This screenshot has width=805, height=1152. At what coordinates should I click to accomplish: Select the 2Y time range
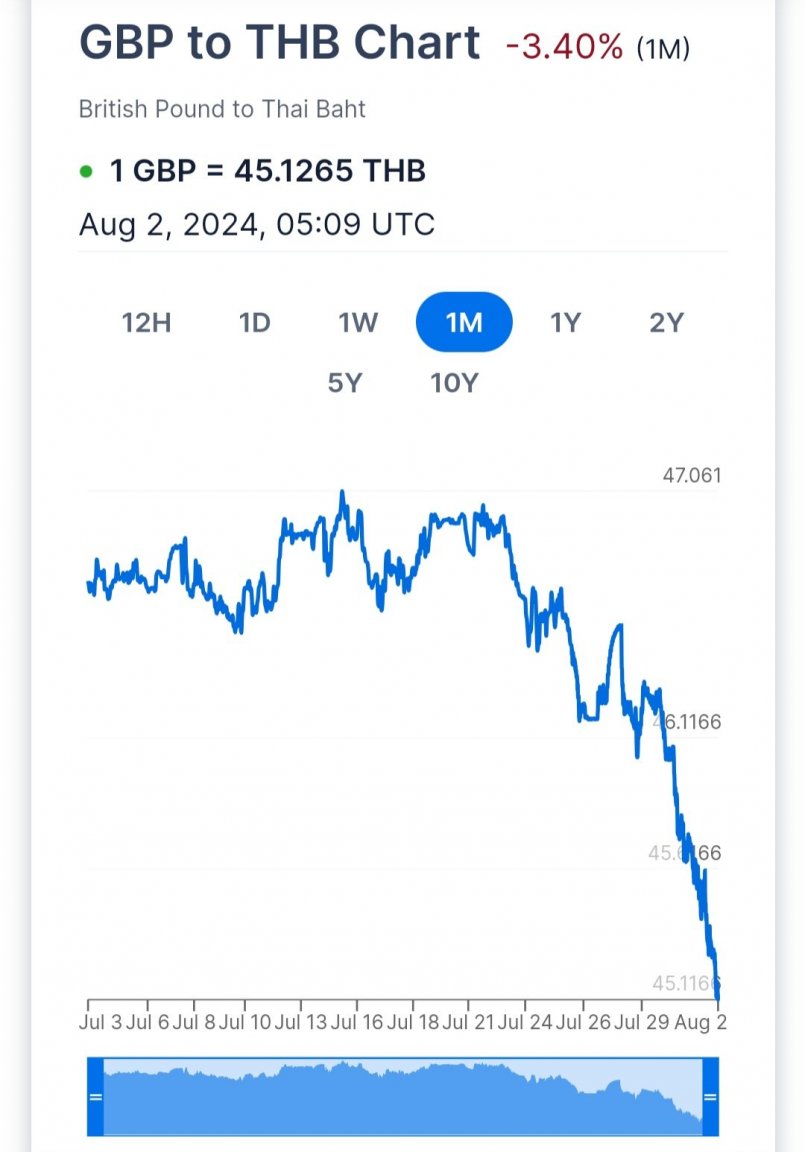[666, 323]
